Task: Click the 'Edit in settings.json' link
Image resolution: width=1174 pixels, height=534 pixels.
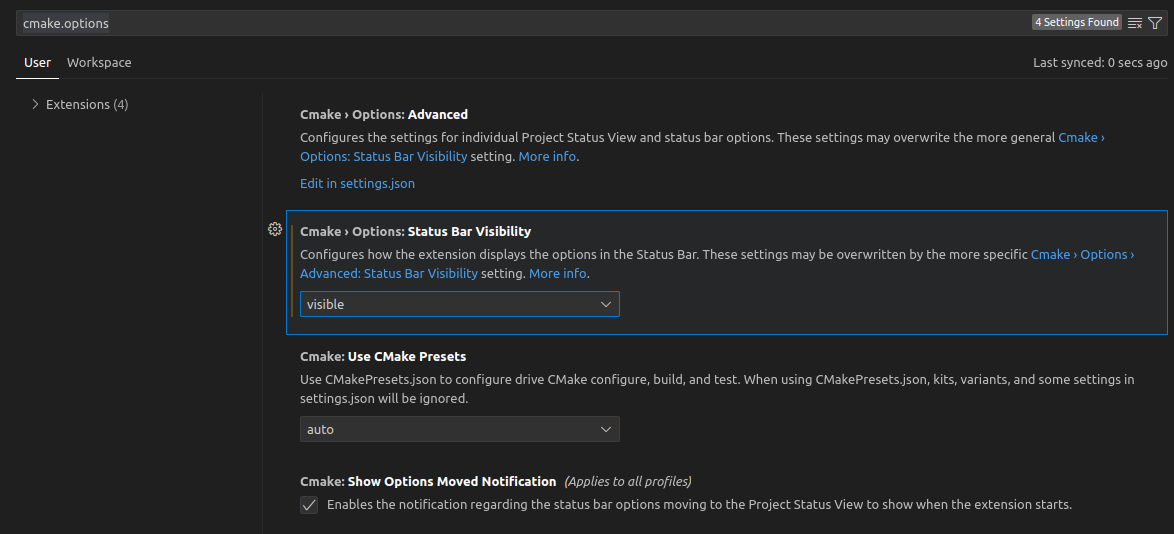Action: [x=357, y=184]
